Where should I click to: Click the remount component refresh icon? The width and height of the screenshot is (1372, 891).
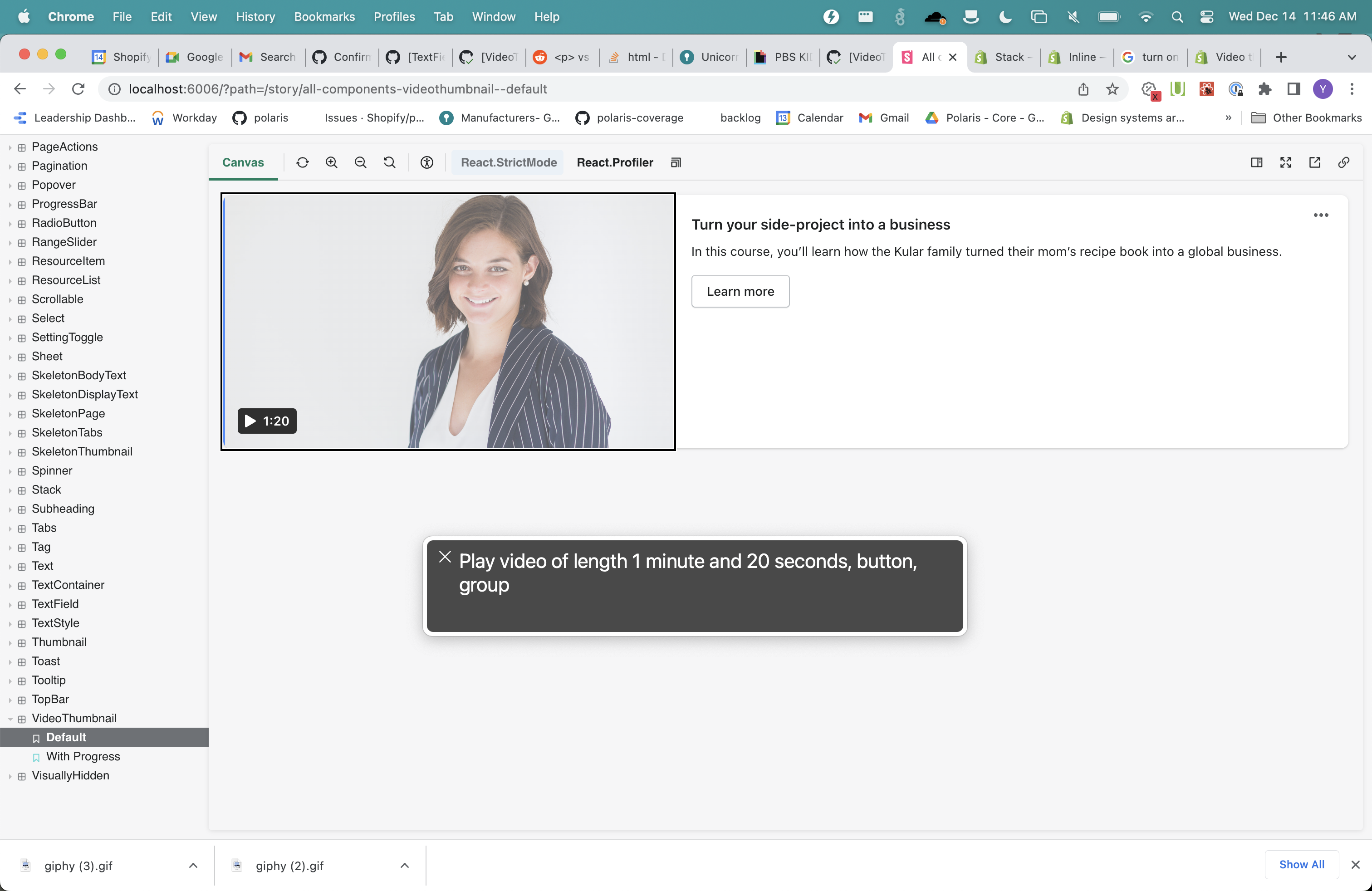coord(302,162)
